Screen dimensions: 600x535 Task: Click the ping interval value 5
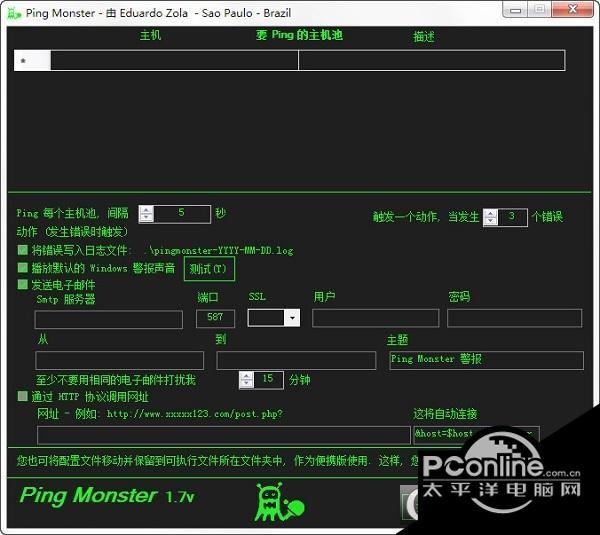coord(182,214)
